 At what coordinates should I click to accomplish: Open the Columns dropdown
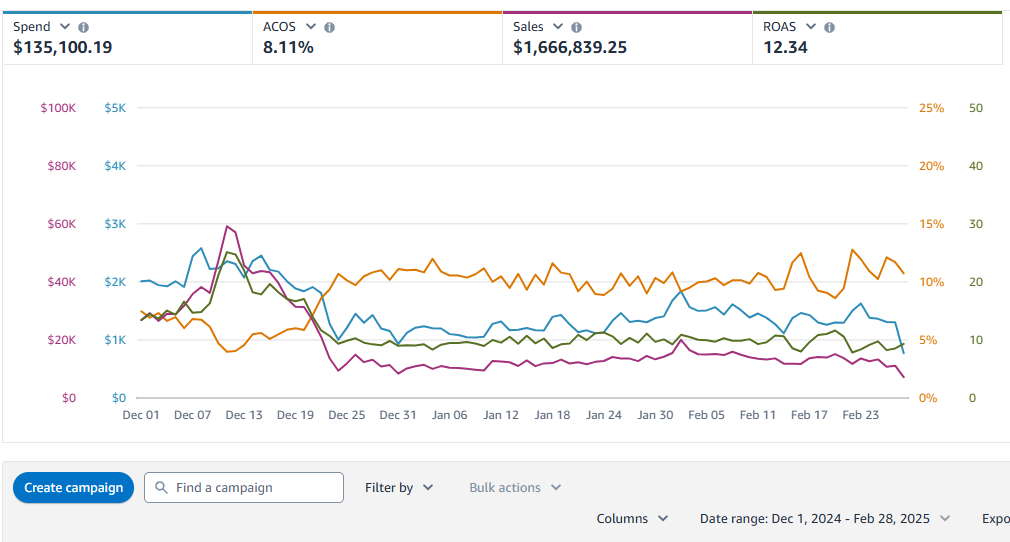pos(633,519)
